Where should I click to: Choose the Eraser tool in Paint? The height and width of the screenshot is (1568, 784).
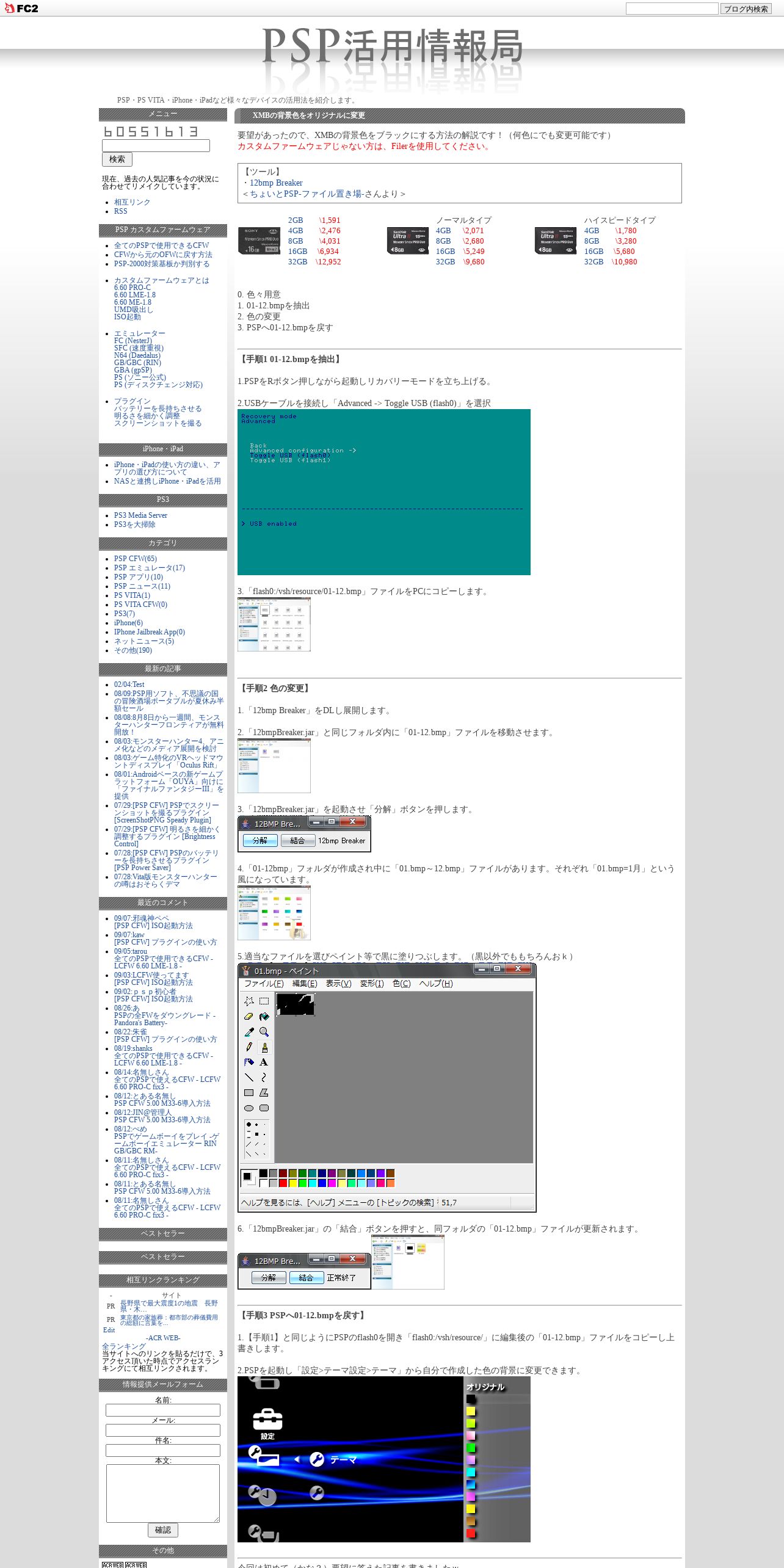pos(249,1017)
